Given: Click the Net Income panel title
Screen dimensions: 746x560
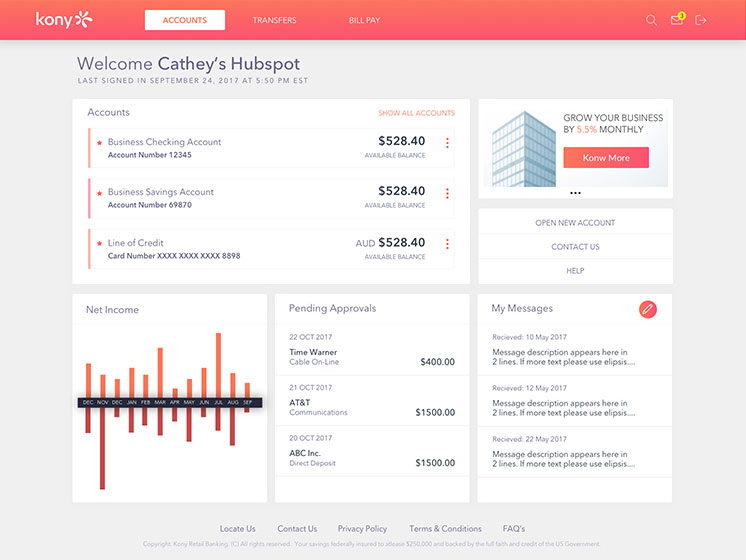Looking at the screenshot, I should (x=112, y=310).
